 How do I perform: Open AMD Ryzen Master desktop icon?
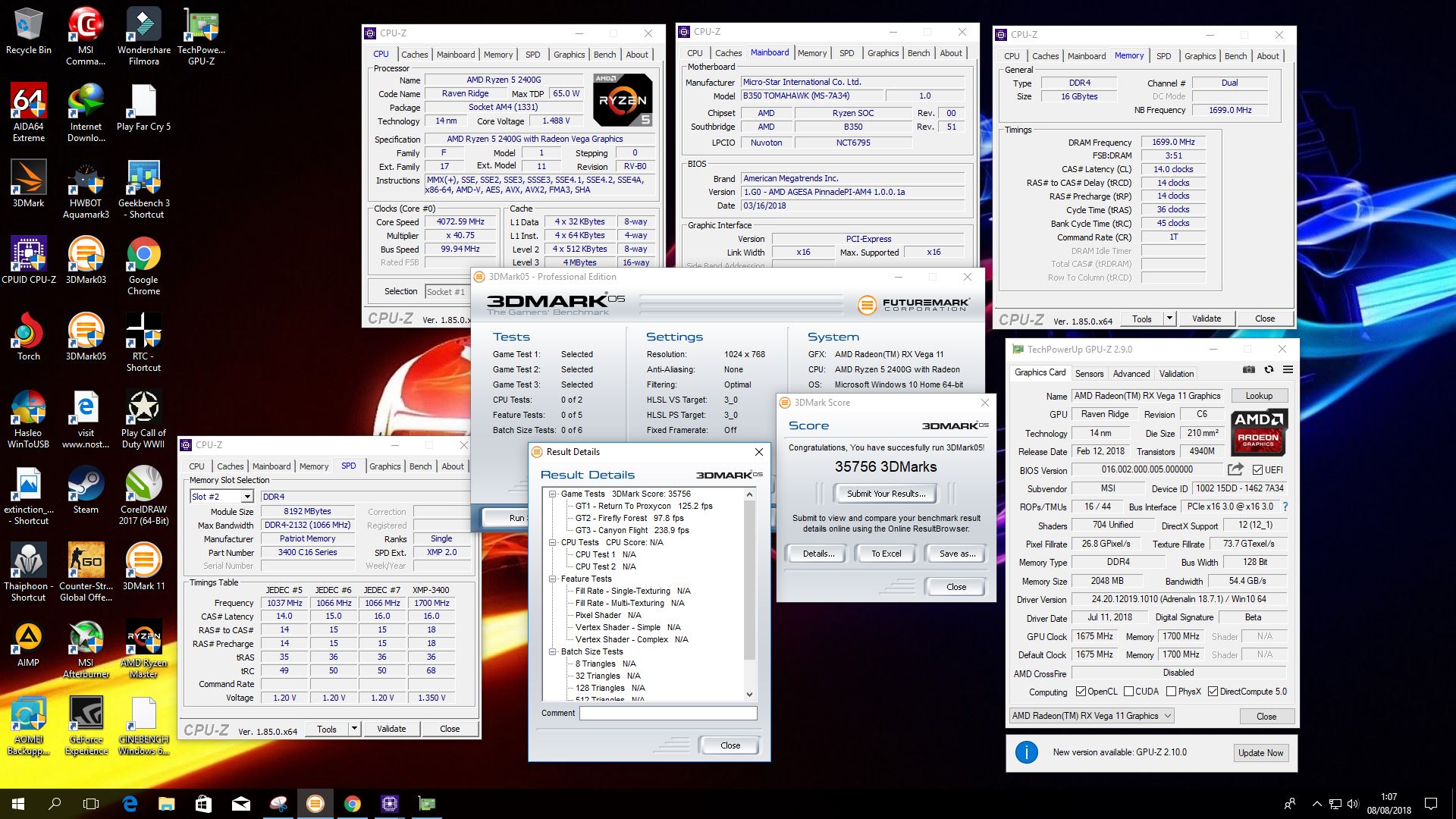pos(143,648)
